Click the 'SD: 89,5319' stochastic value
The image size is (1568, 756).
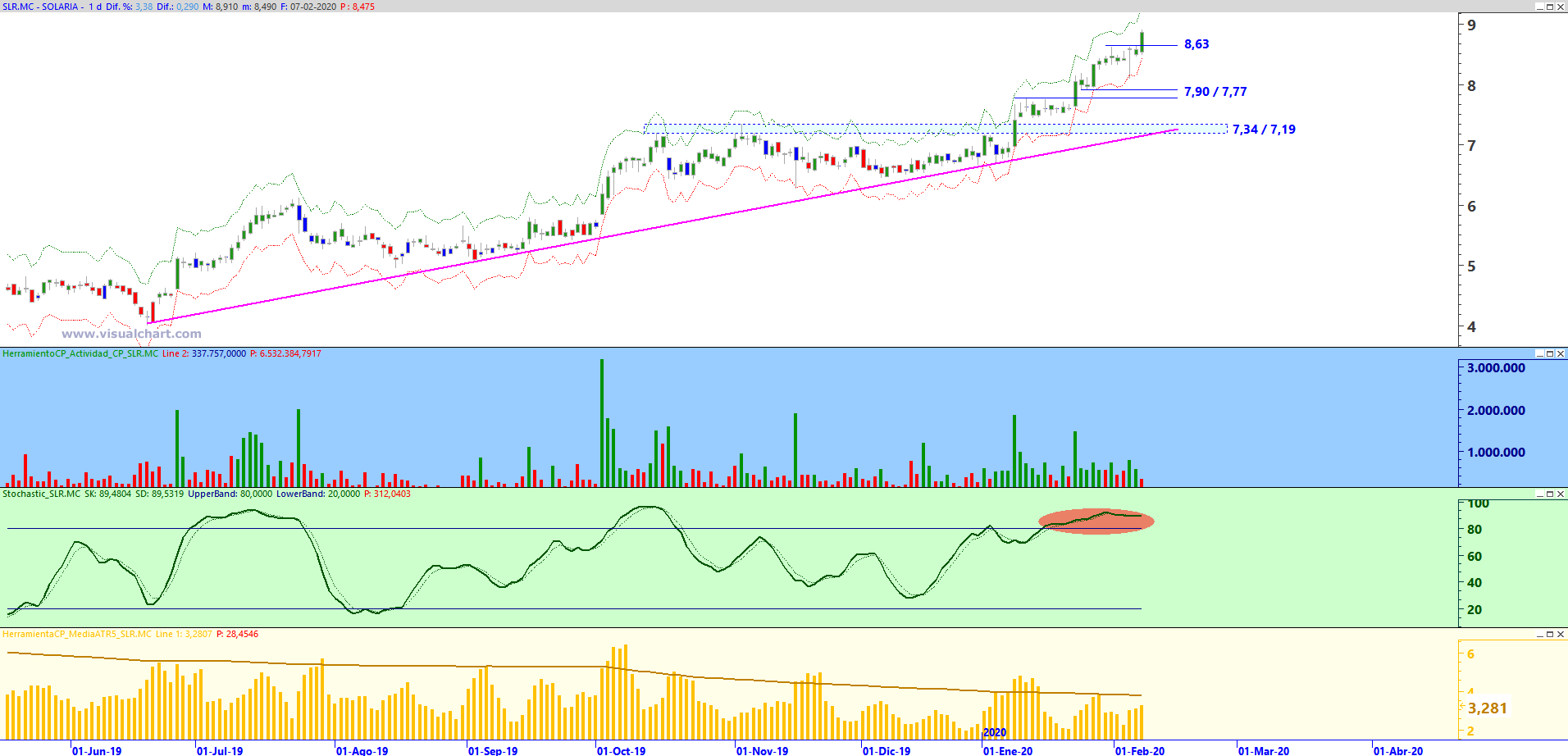click(x=160, y=494)
